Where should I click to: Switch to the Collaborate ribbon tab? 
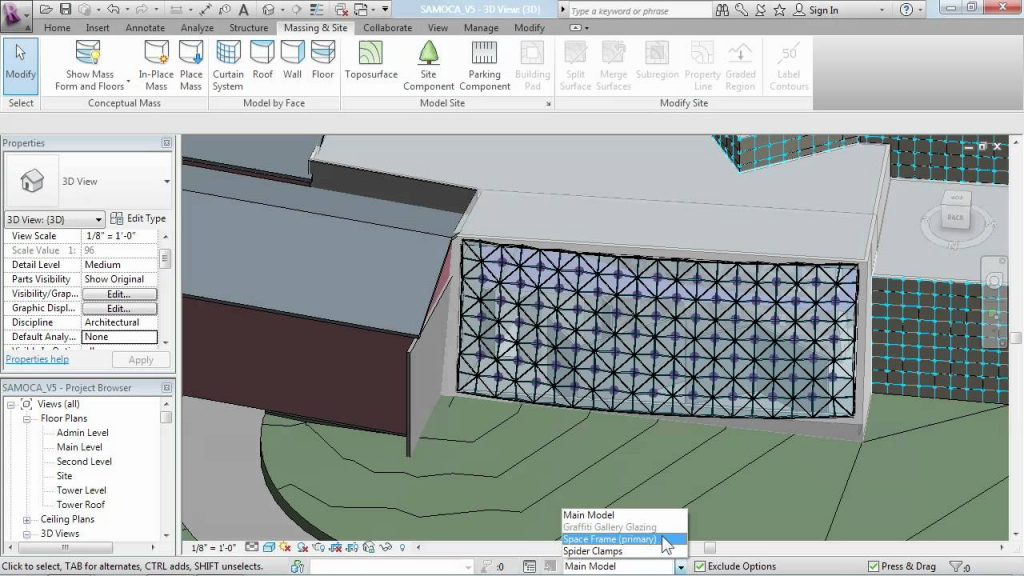tap(388, 28)
